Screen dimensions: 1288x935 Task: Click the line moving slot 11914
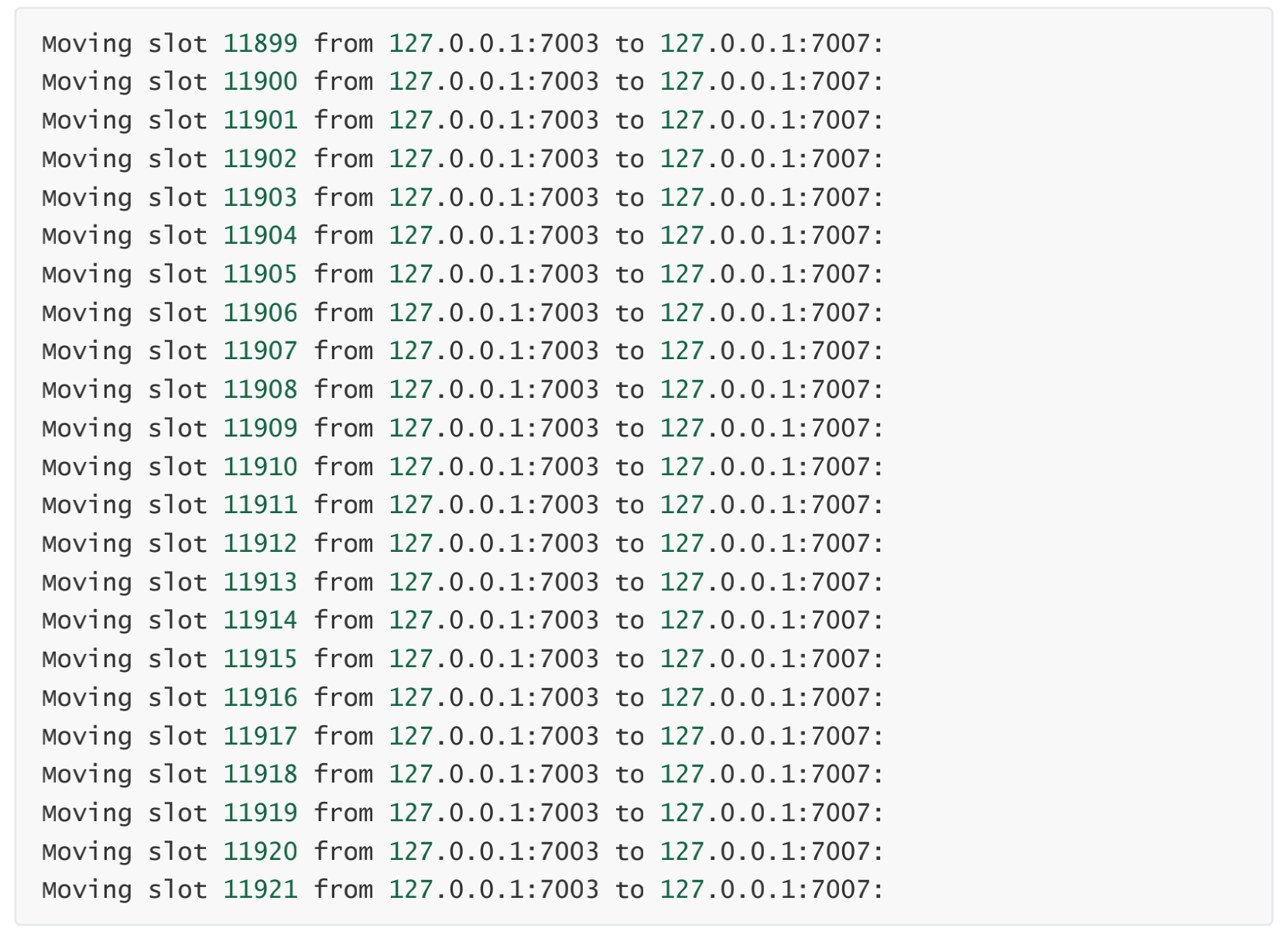(x=463, y=621)
